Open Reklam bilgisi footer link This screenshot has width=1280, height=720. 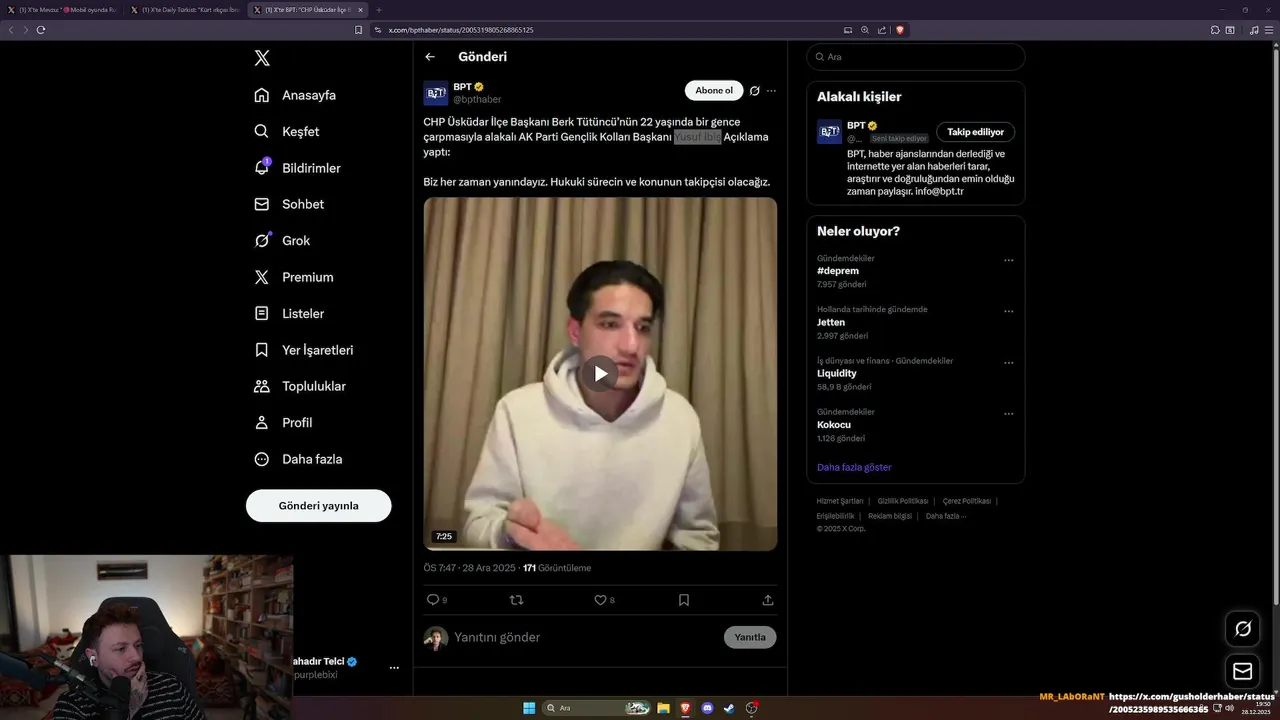coord(890,516)
